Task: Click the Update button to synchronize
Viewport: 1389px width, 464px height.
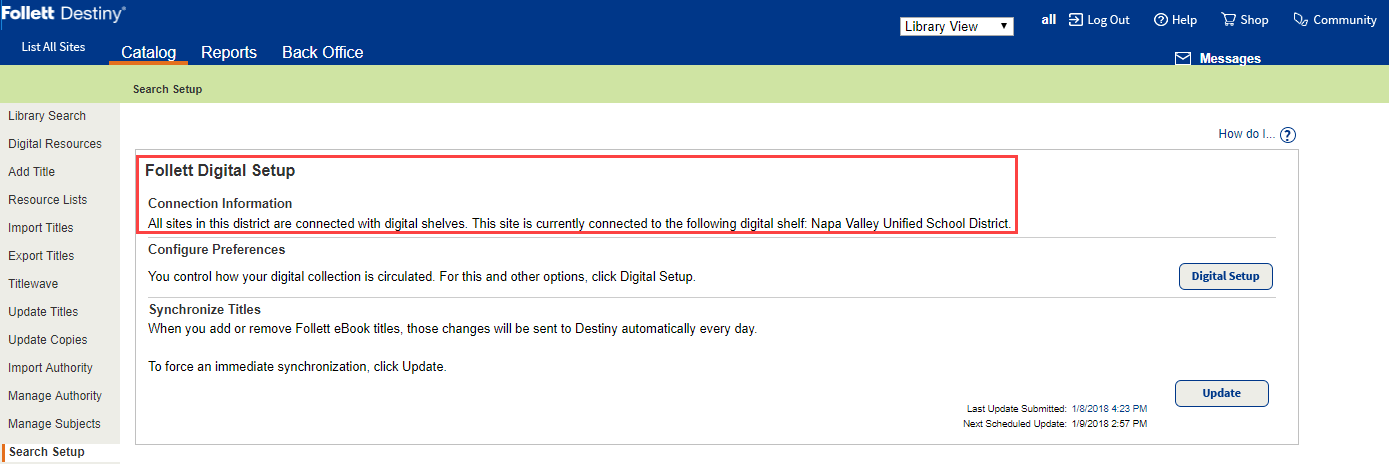Action: point(1222,393)
